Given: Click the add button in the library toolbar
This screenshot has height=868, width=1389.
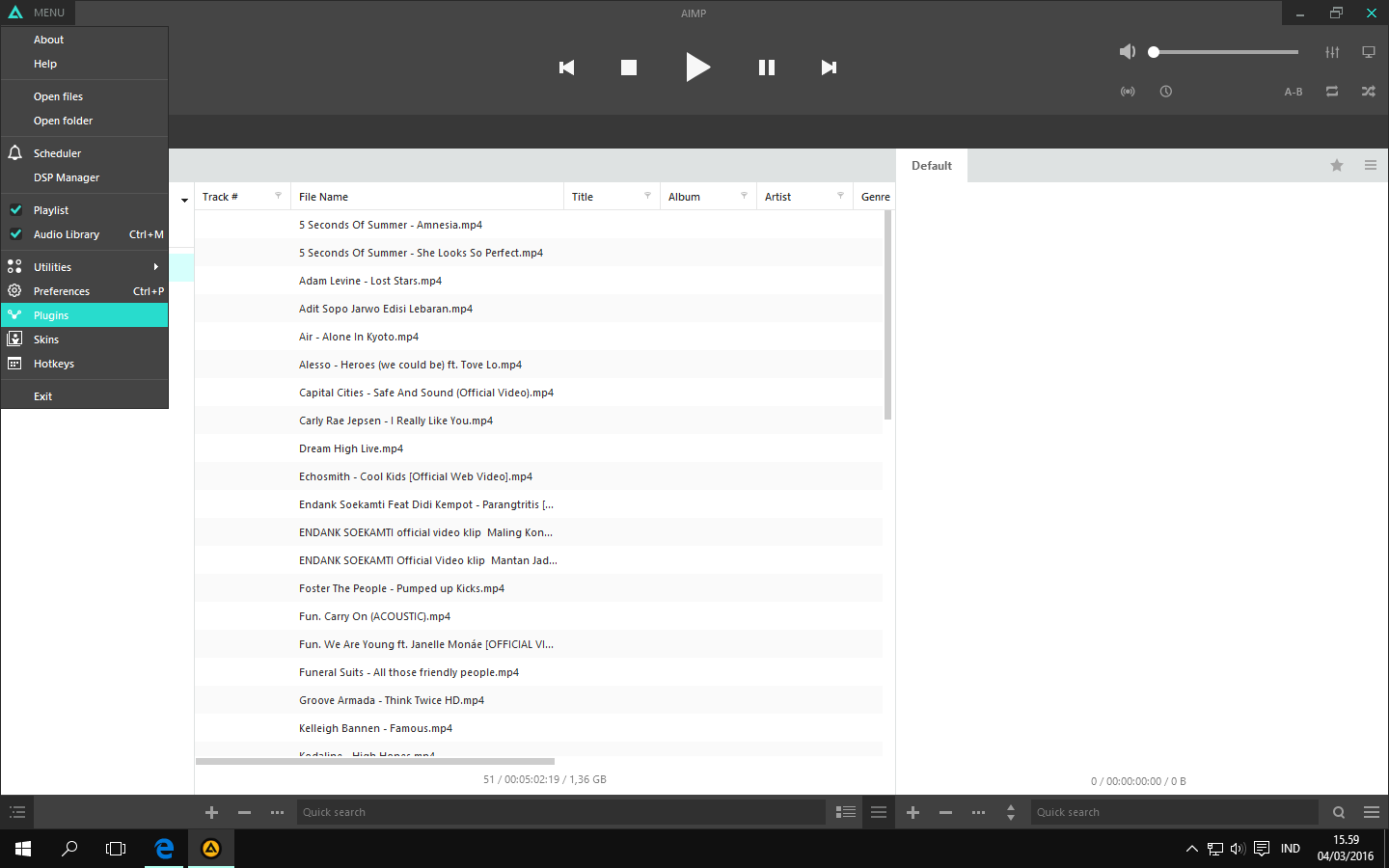Looking at the screenshot, I should 212,812.
